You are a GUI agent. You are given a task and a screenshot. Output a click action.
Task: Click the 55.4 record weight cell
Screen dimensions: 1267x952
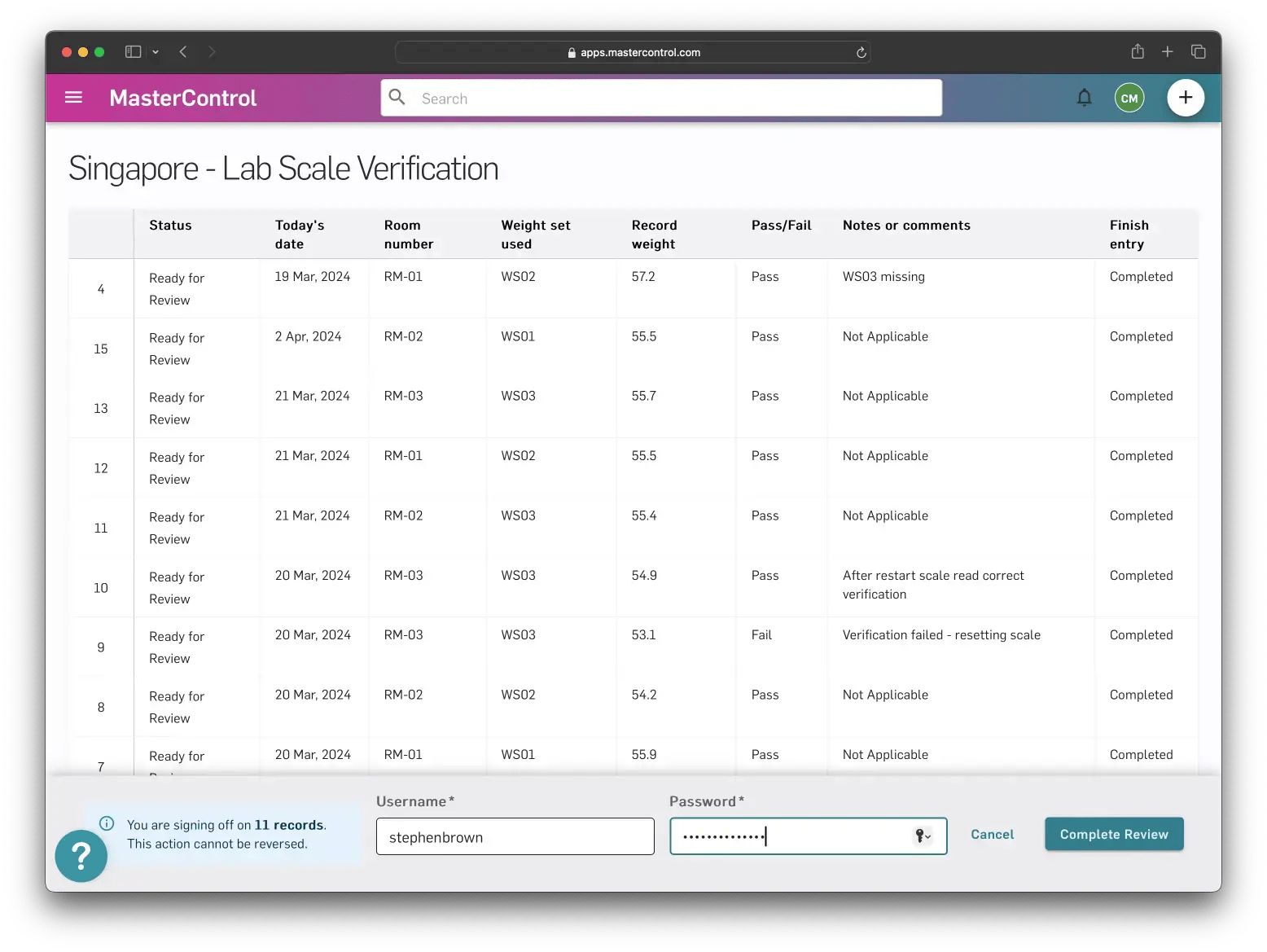click(x=644, y=515)
